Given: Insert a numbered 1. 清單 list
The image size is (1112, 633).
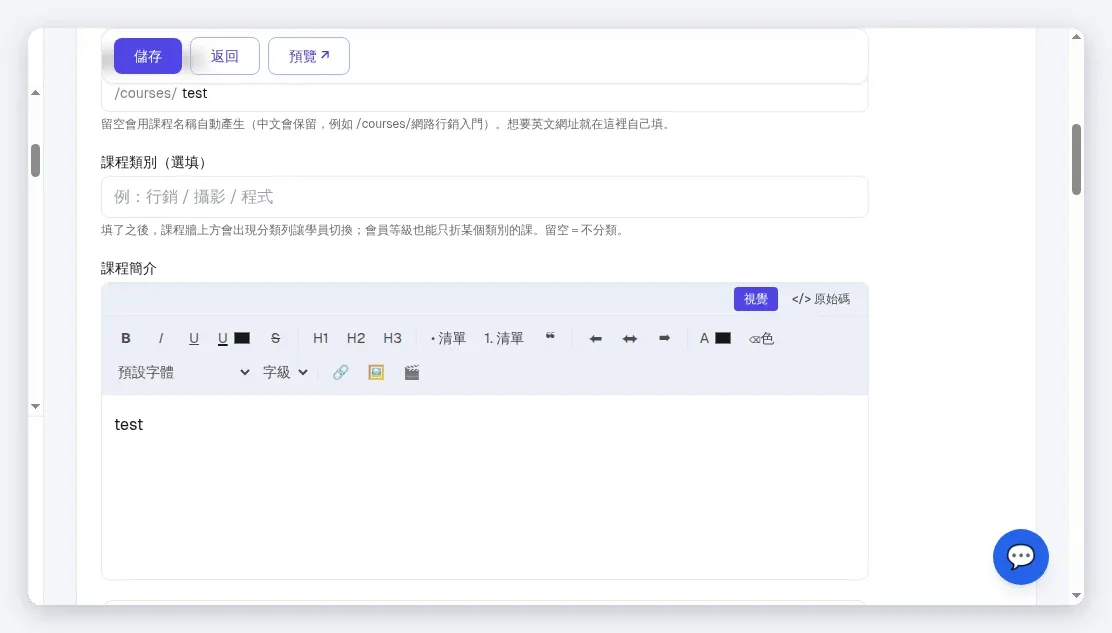Looking at the screenshot, I should point(504,338).
